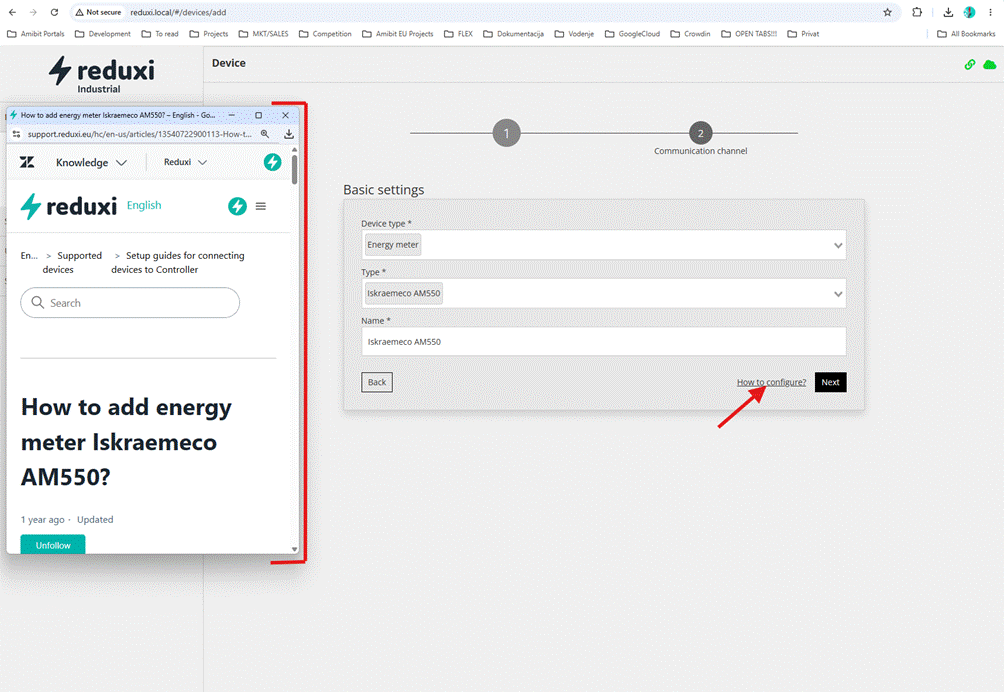Open the Competition bookmark folder
Image resolution: width=1004 pixels, height=692 pixels.
coord(325,34)
